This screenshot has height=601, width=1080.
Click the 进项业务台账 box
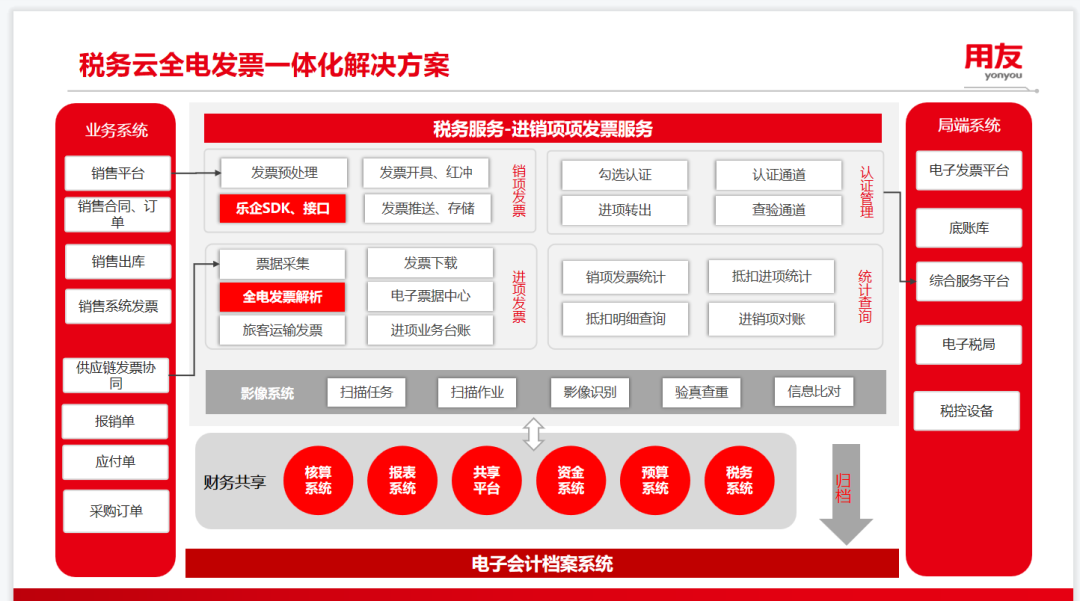(430, 330)
